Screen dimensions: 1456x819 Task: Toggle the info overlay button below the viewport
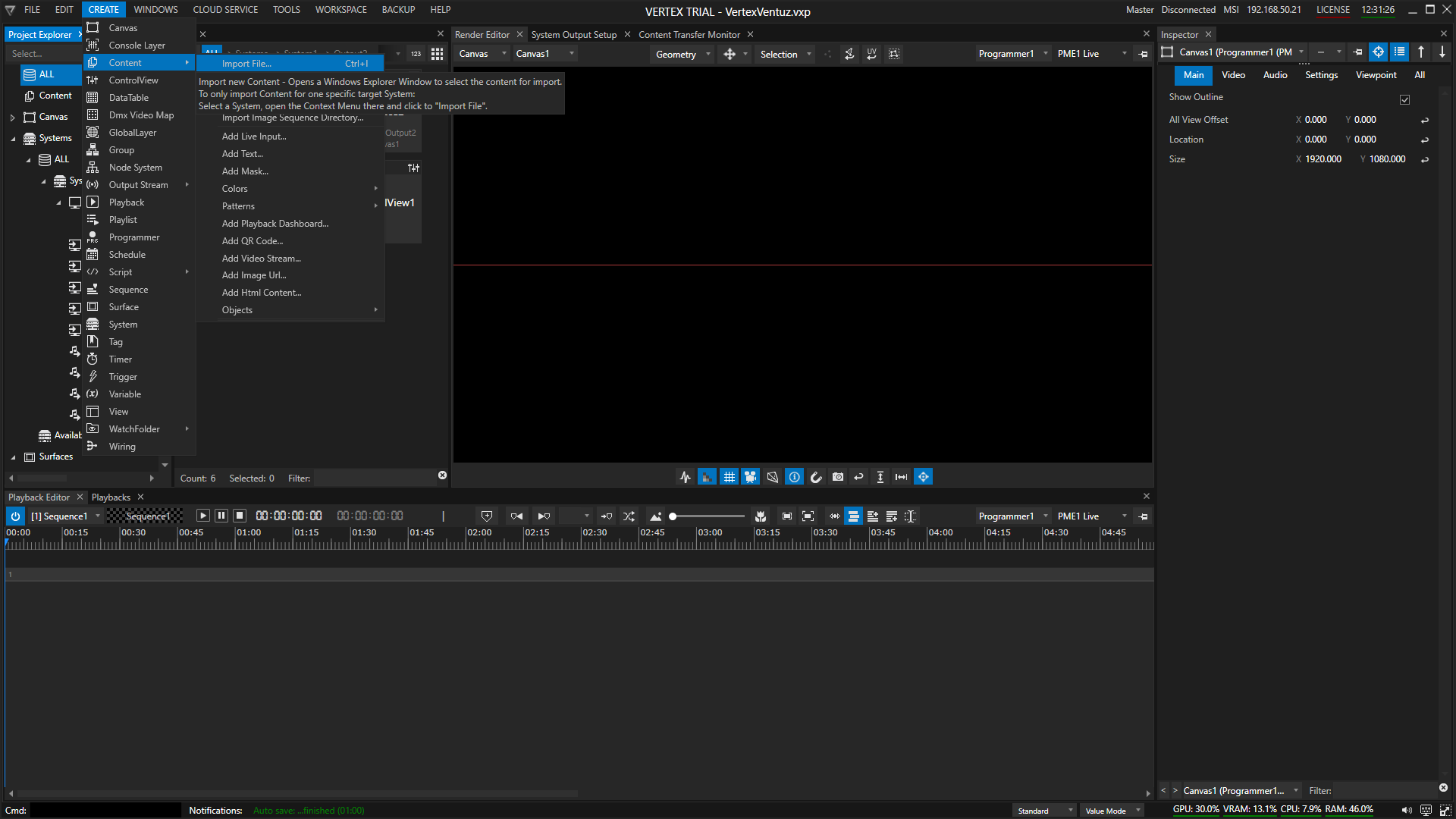point(794,477)
